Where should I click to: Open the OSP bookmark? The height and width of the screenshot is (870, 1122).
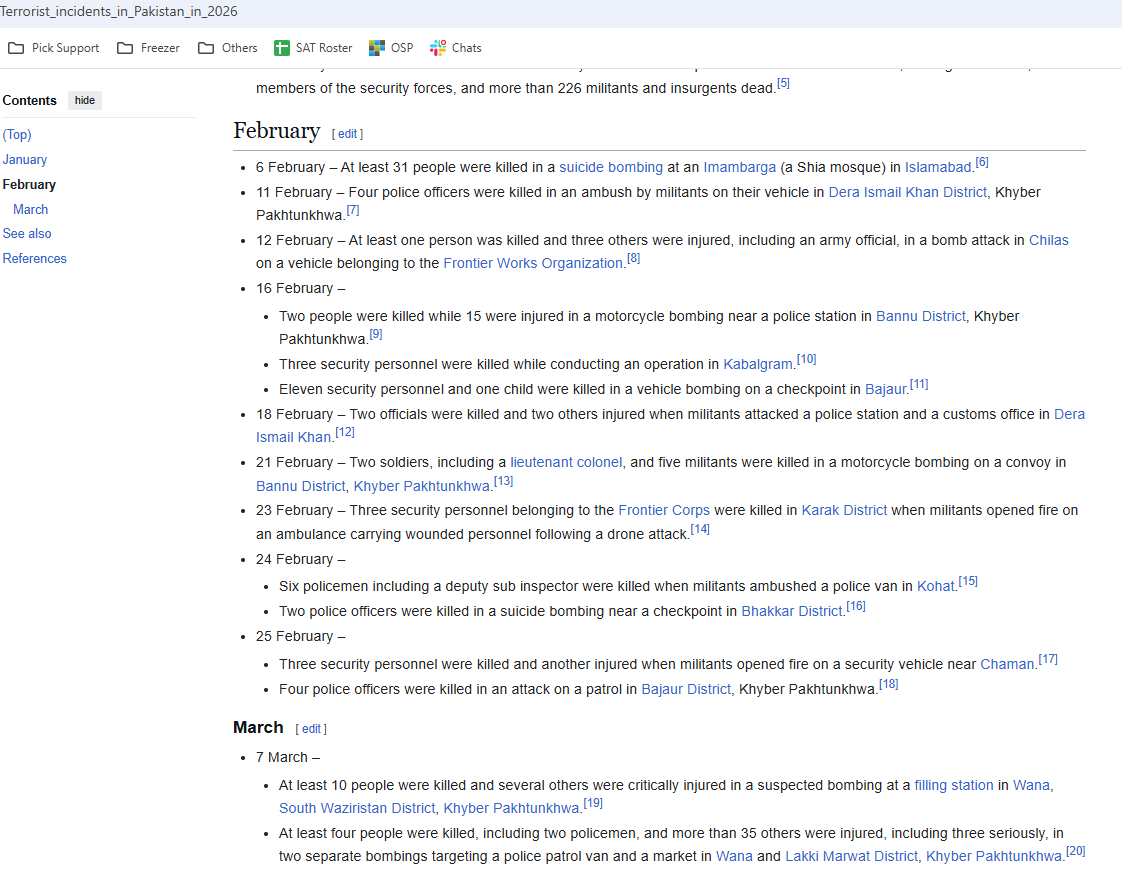coord(391,48)
